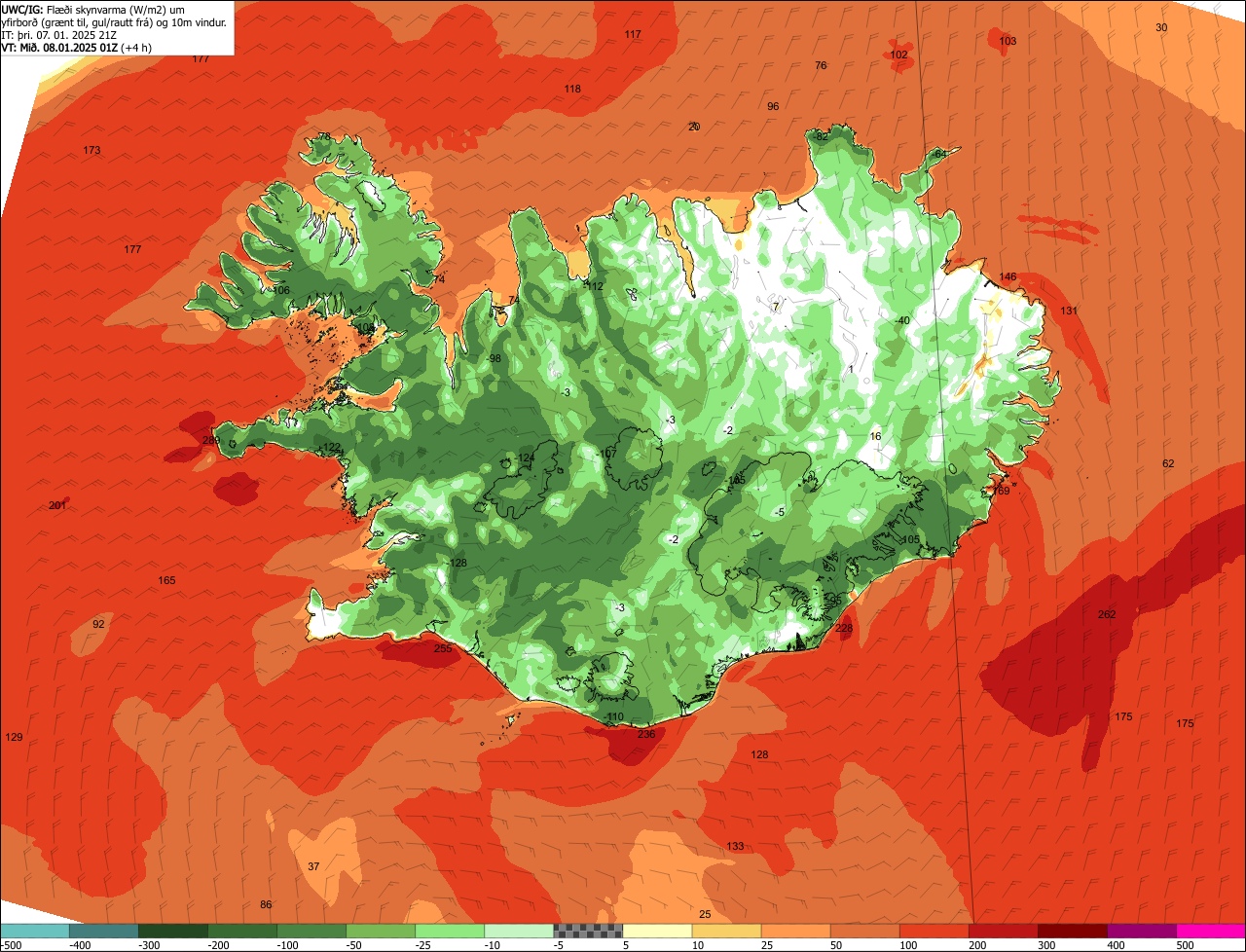Viewport: 1246px width, 952px height.
Task: Click the map value -122 on the Snæfellsnes peninsula
Action: click(330, 448)
